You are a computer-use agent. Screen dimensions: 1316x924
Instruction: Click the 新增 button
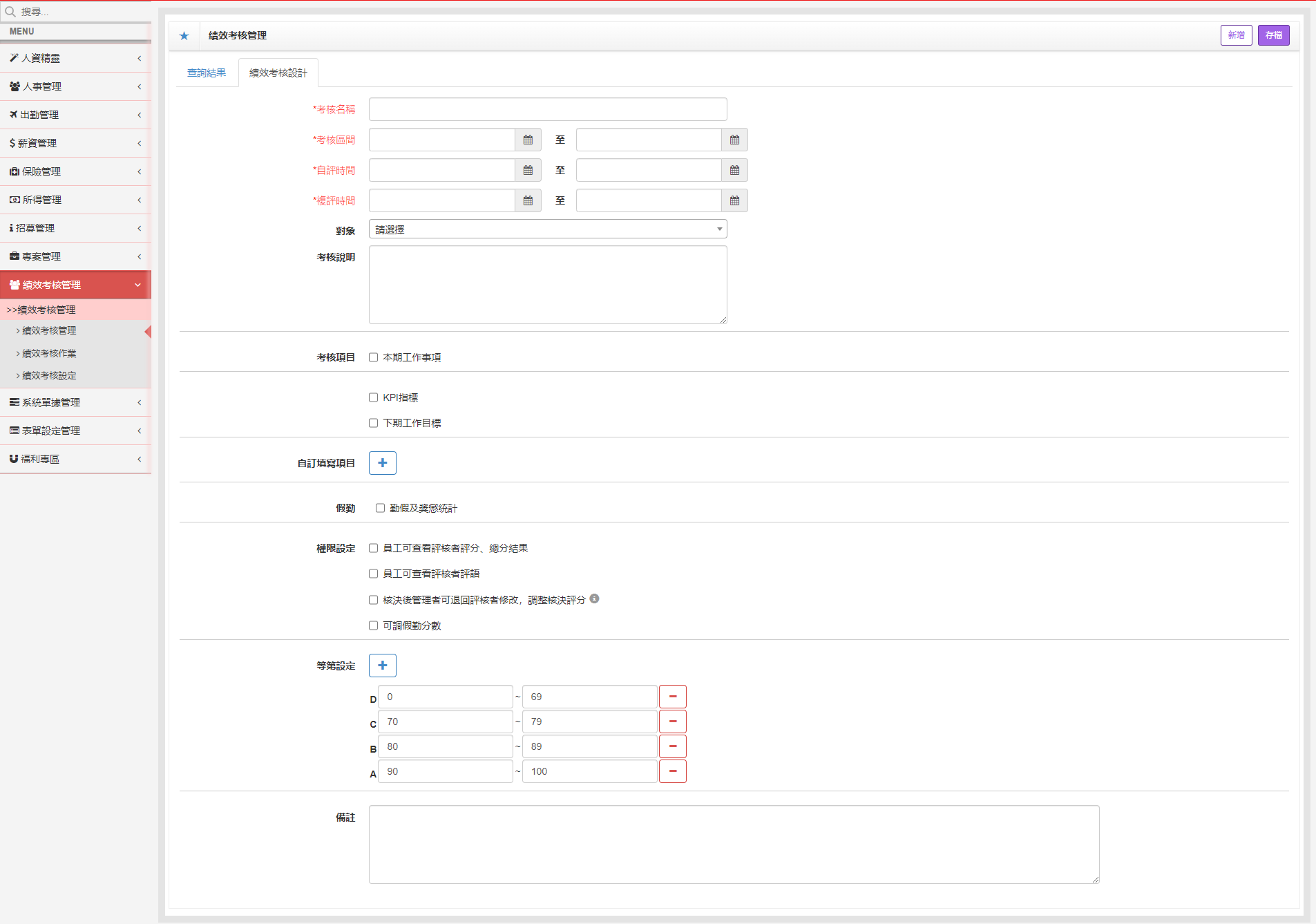pos(1236,35)
